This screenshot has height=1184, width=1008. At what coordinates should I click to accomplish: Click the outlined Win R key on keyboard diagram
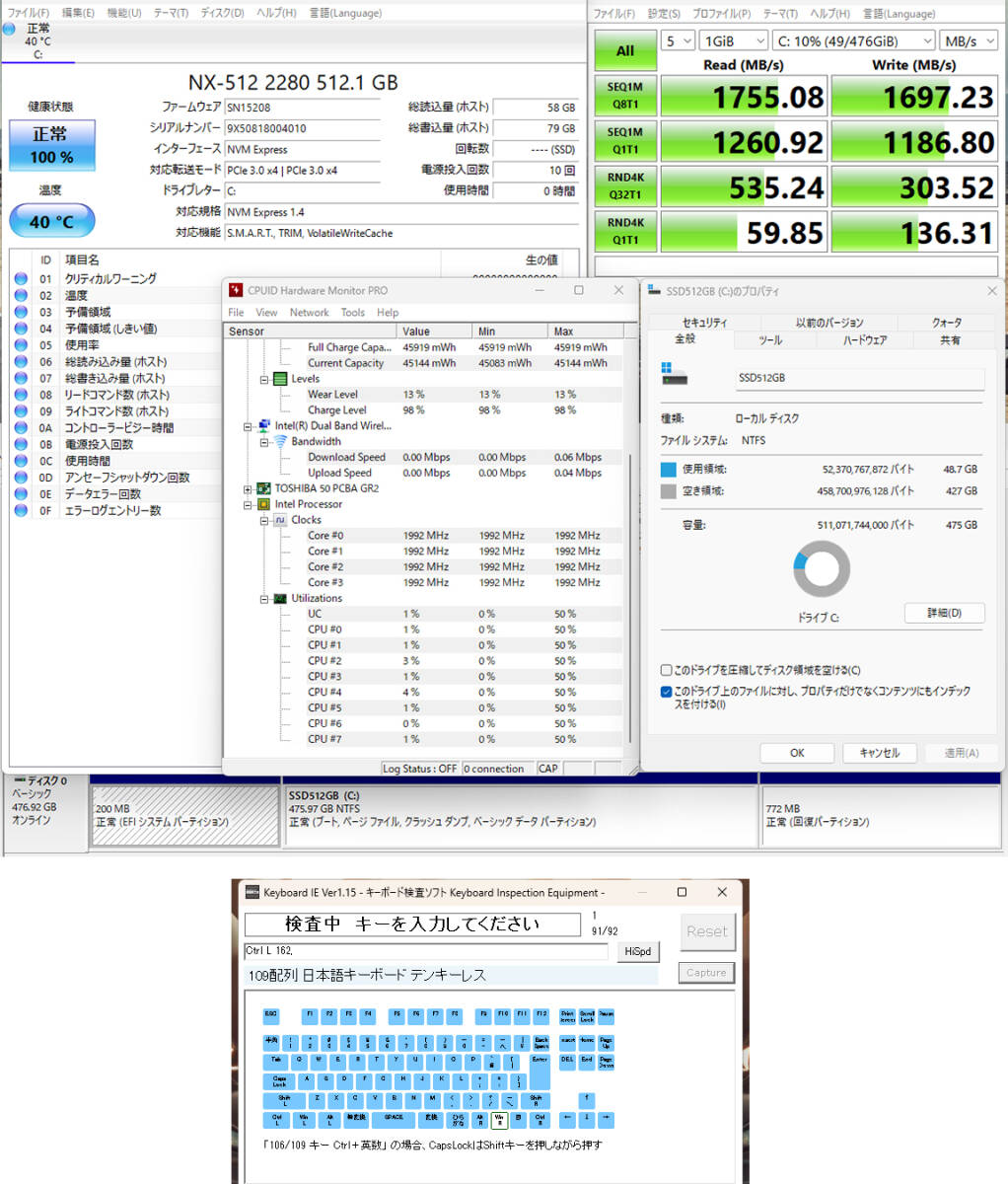pyautogui.click(x=499, y=1120)
